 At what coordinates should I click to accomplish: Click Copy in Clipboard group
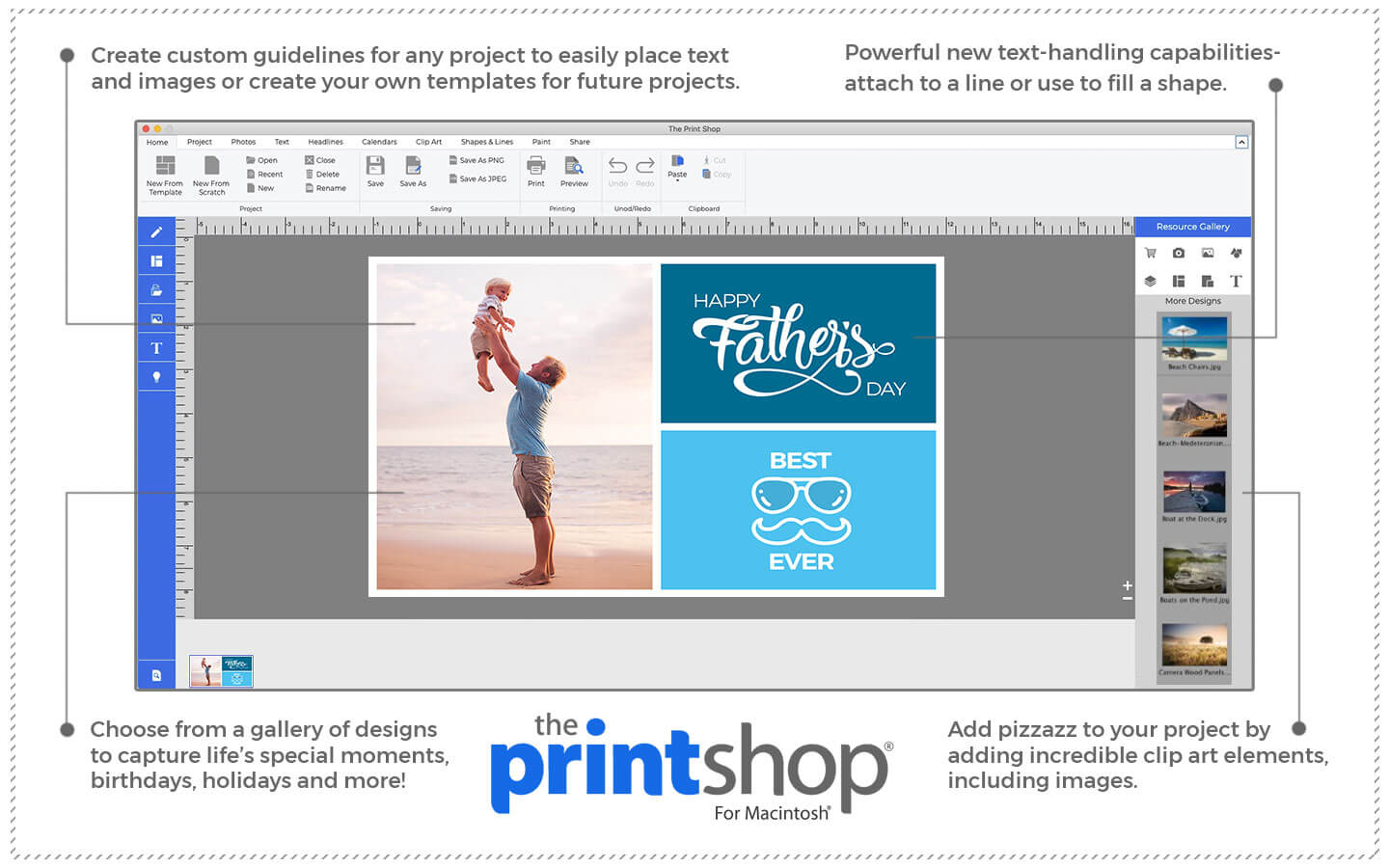(717, 175)
